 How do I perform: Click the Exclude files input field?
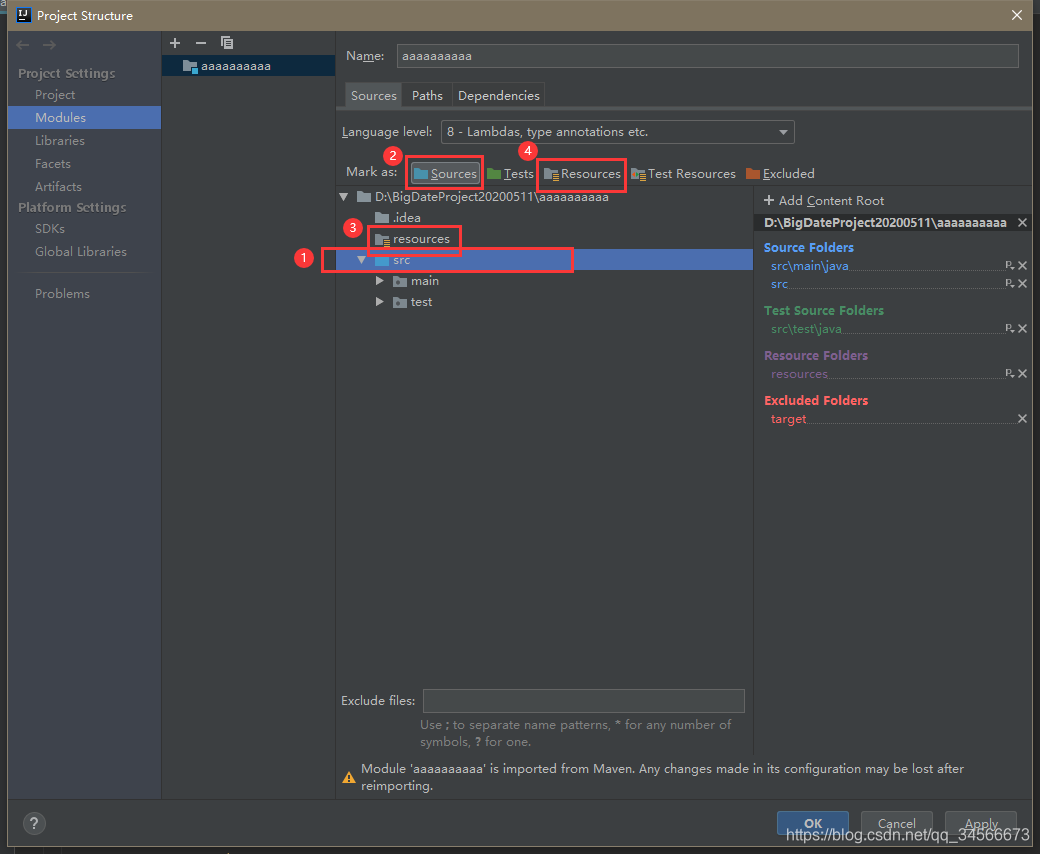[x=584, y=701]
